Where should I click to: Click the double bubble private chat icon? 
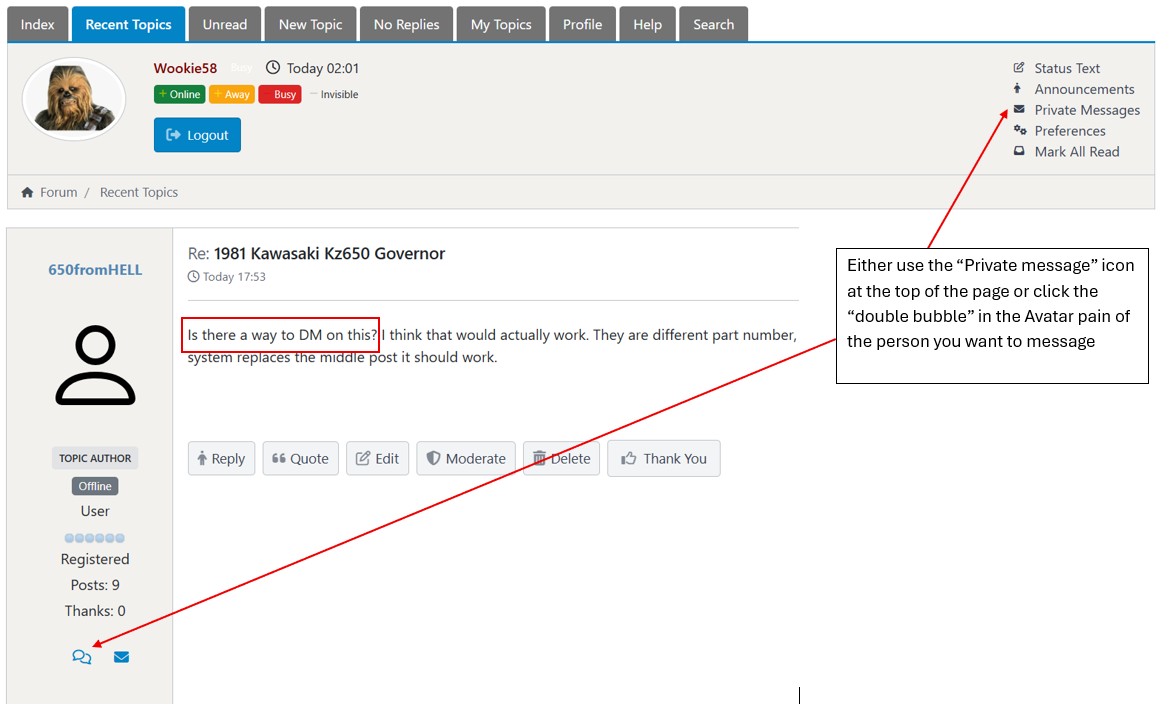(x=82, y=657)
